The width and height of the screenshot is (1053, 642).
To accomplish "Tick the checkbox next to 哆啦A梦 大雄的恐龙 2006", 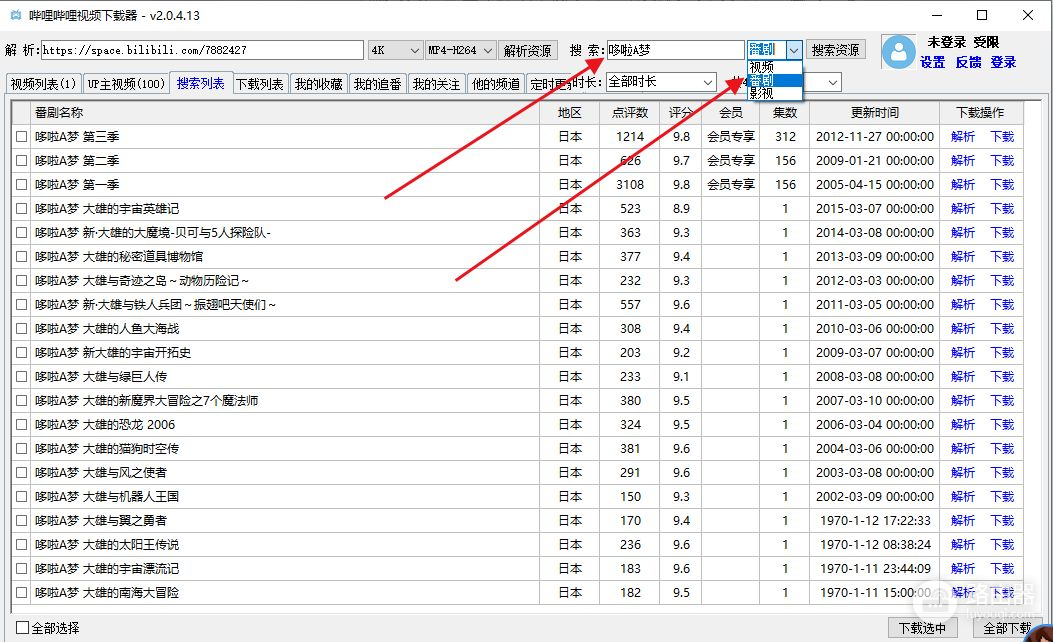I will [21, 425].
